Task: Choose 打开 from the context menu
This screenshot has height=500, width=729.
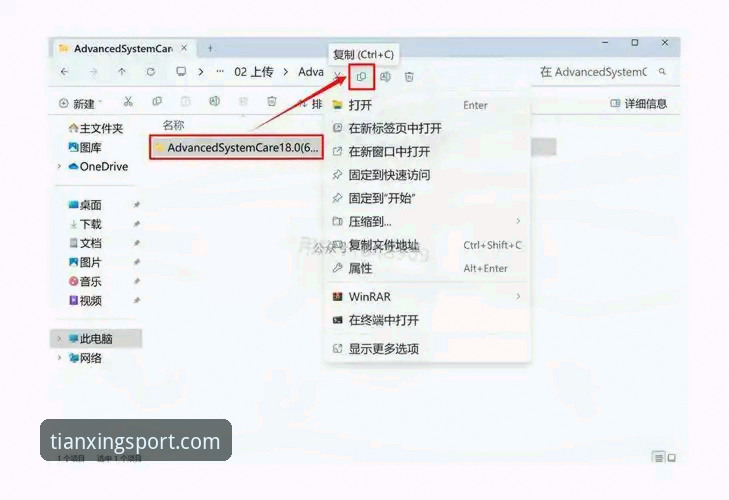Action: coord(427,105)
